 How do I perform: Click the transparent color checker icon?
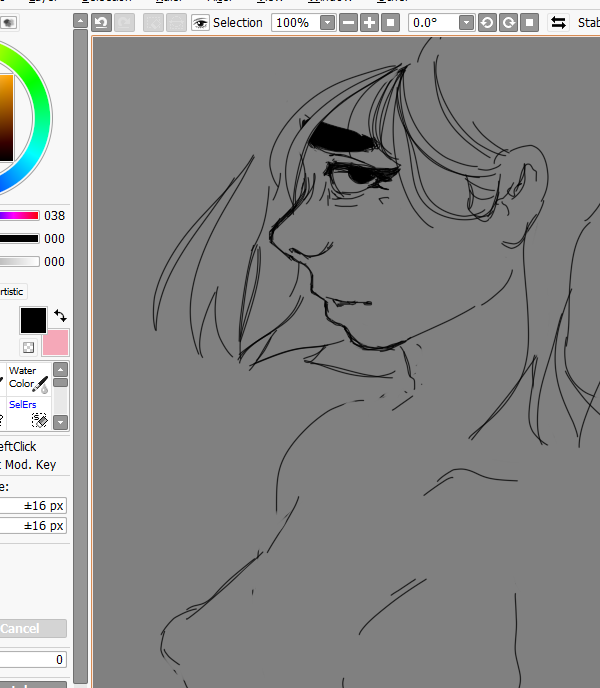[x=29, y=348]
